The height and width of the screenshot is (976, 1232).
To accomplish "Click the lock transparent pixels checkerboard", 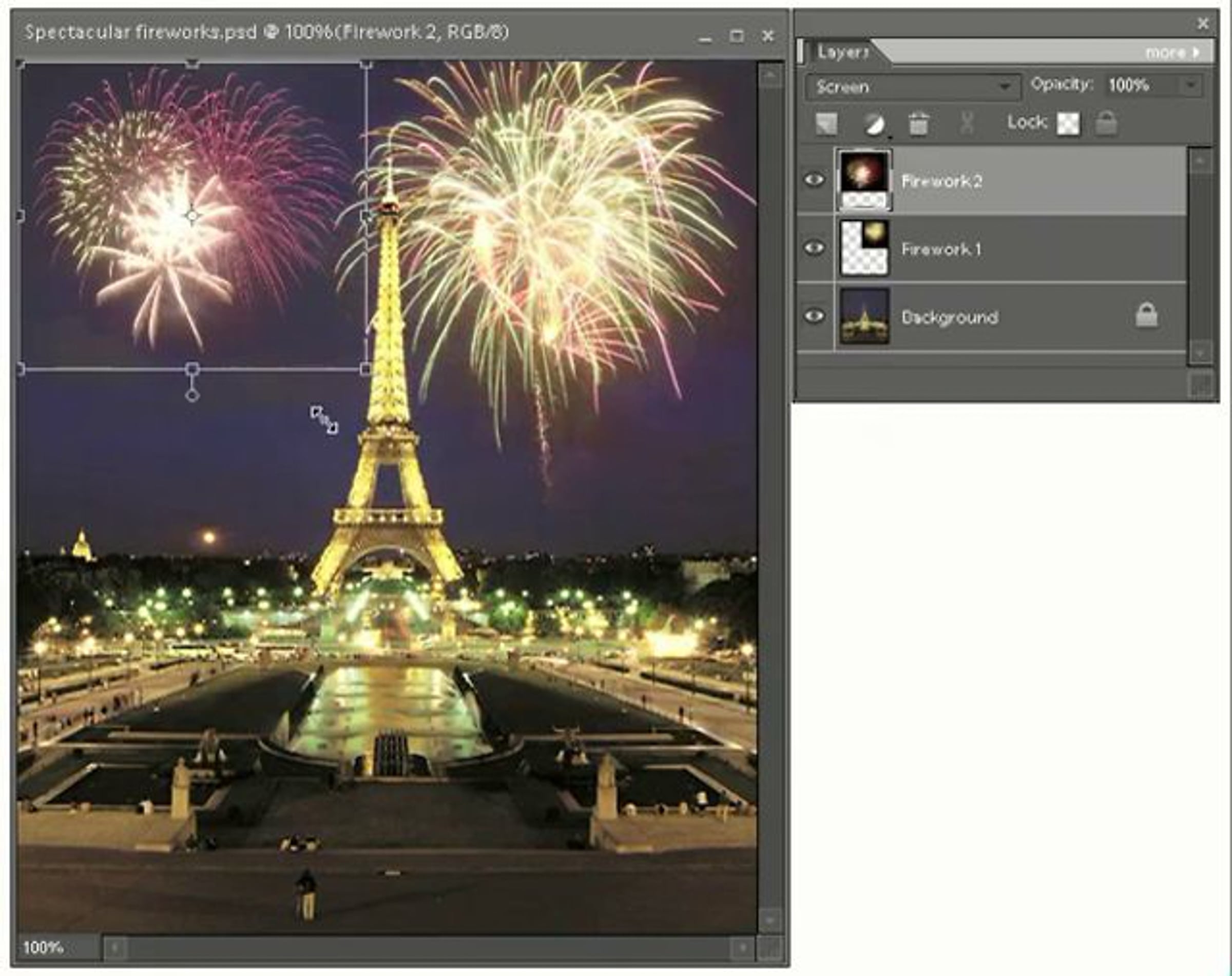I will (1068, 123).
